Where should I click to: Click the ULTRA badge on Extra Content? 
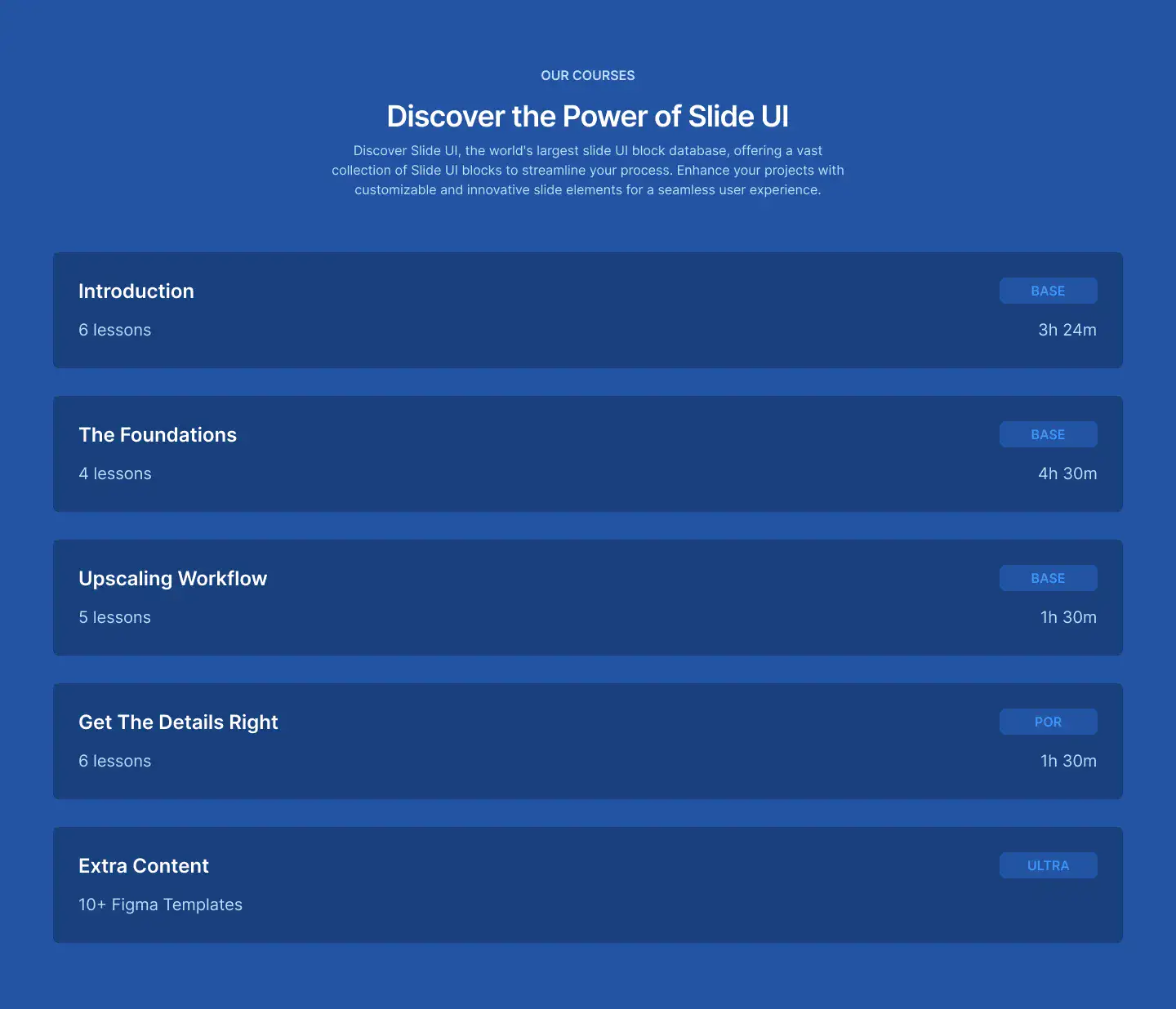point(1048,865)
